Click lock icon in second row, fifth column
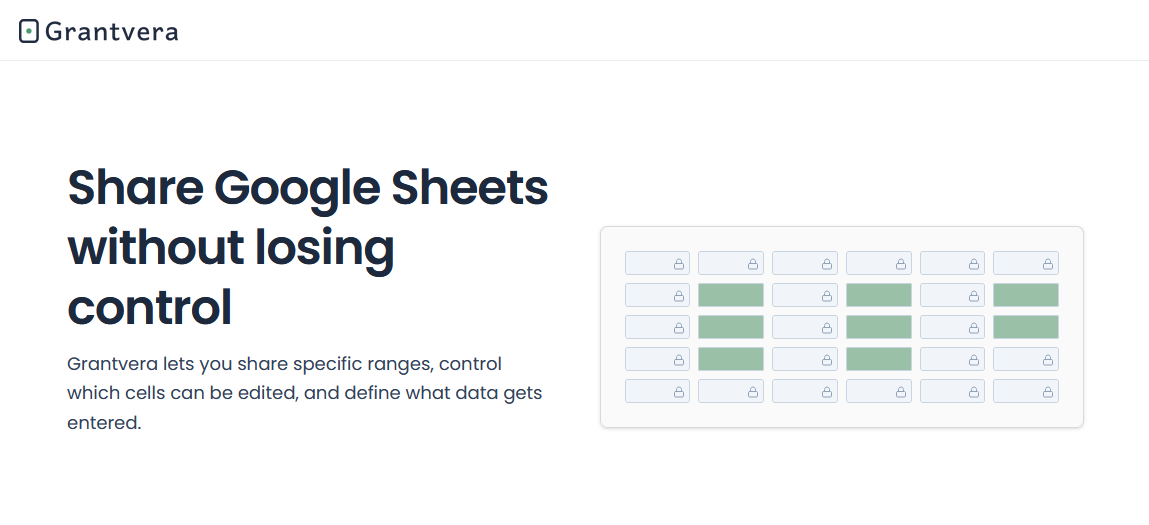The height and width of the screenshot is (525, 1149). click(x=974, y=296)
